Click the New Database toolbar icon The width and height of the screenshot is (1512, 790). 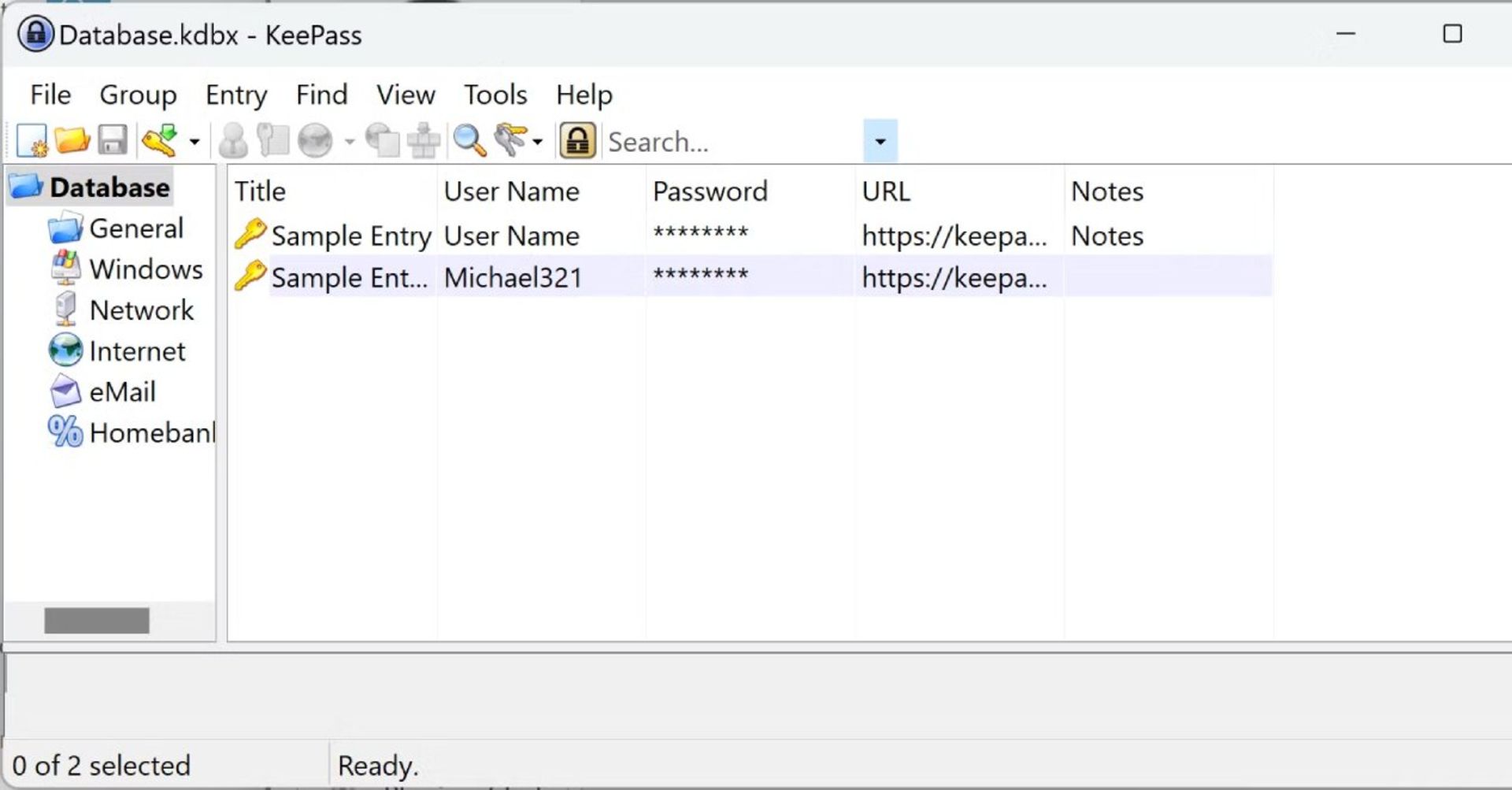click(31, 141)
